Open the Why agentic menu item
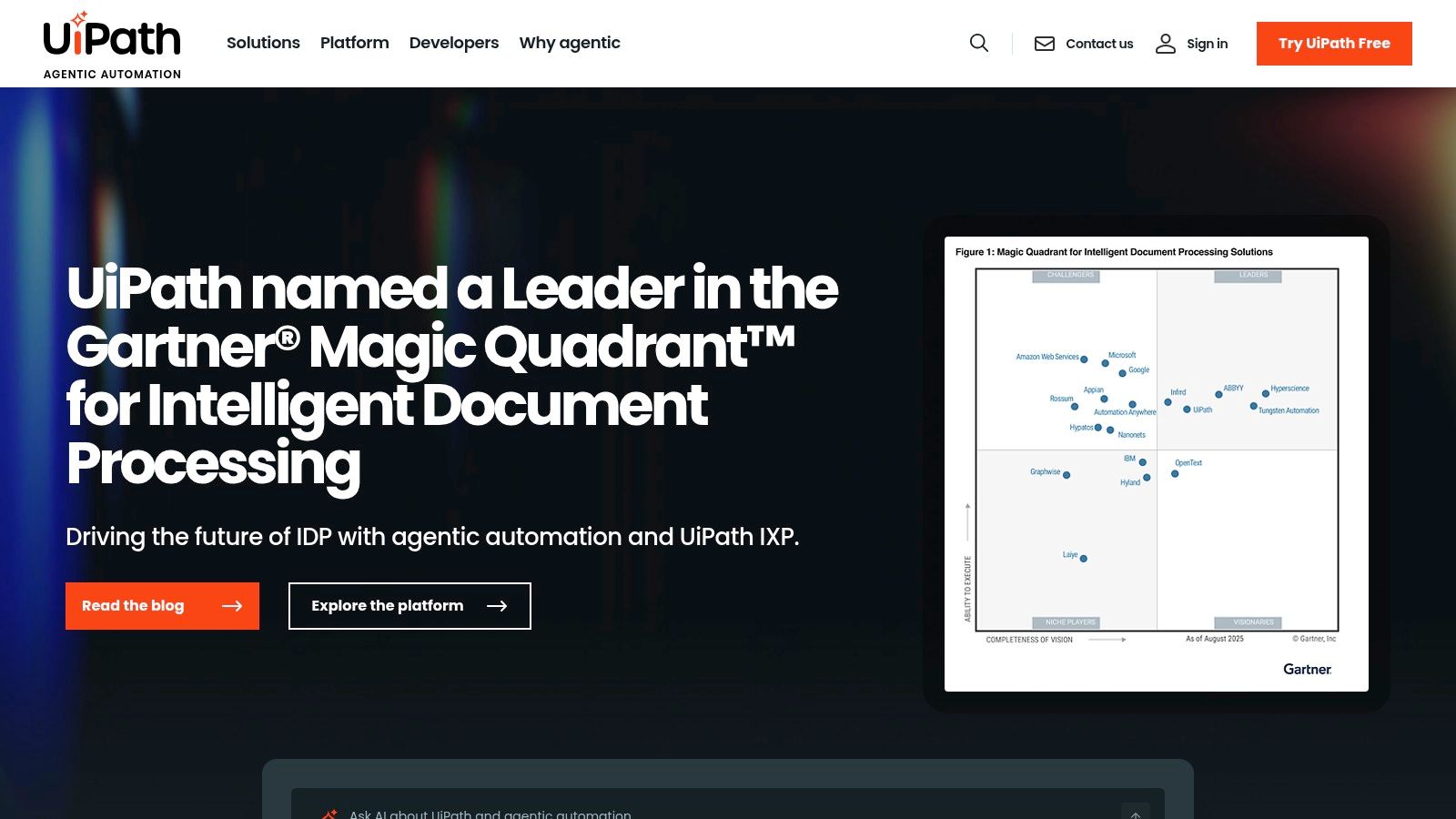This screenshot has height=819, width=1456. point(570,43)
